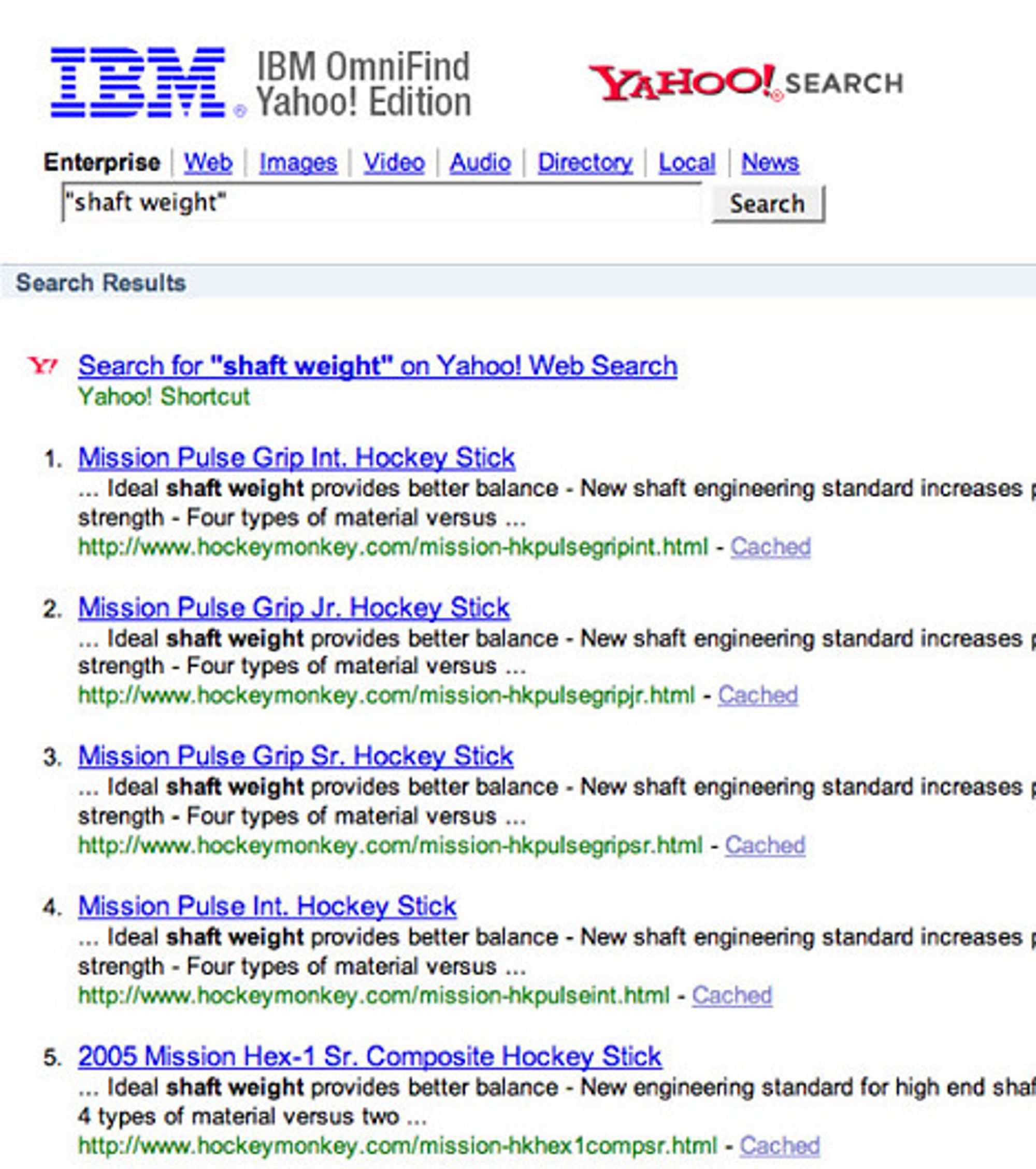Click the "shaft weight" search input field
Screen dimensions: 1036x1169
pyautogui.click(x=381, y=203)
